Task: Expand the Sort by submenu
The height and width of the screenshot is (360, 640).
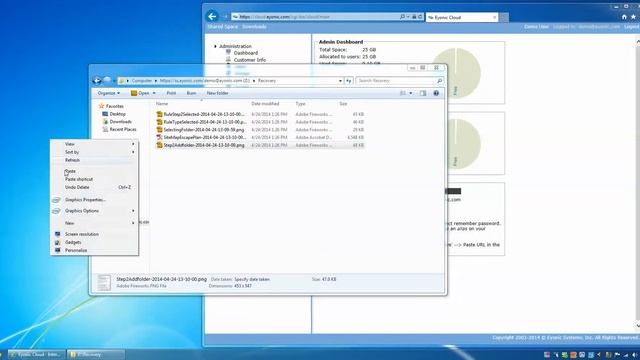Action: 133,152
